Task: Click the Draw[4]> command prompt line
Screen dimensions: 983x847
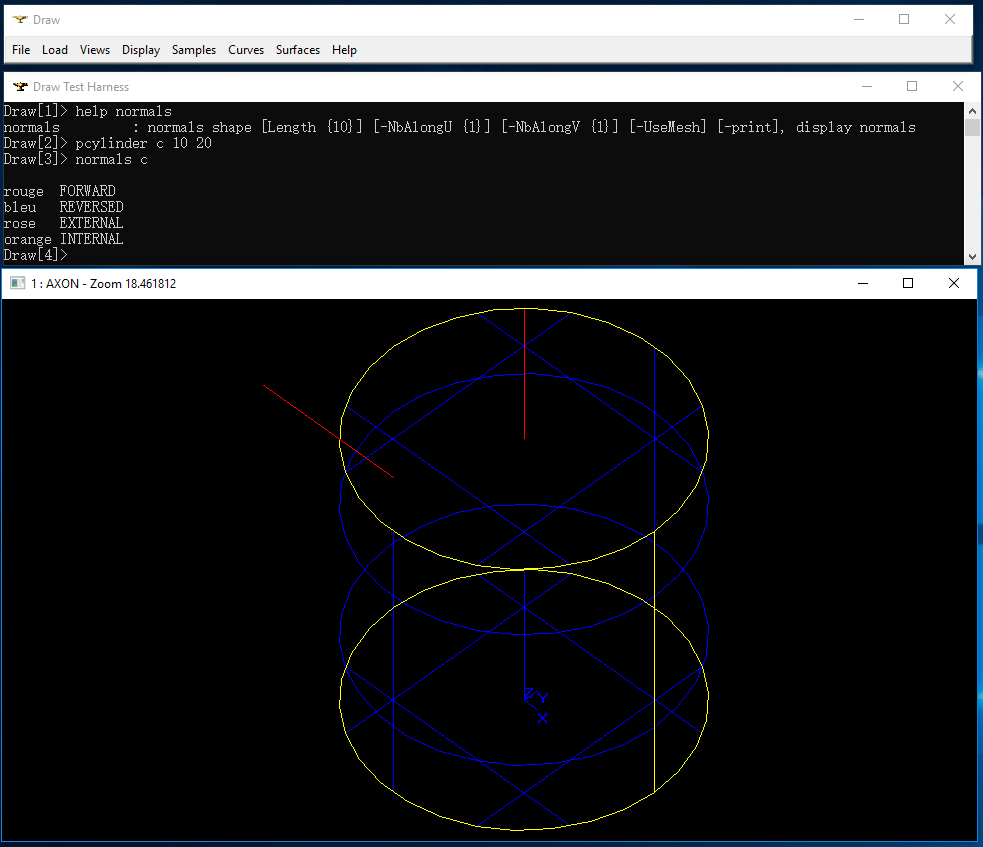Action: click(x=35, y=255)
